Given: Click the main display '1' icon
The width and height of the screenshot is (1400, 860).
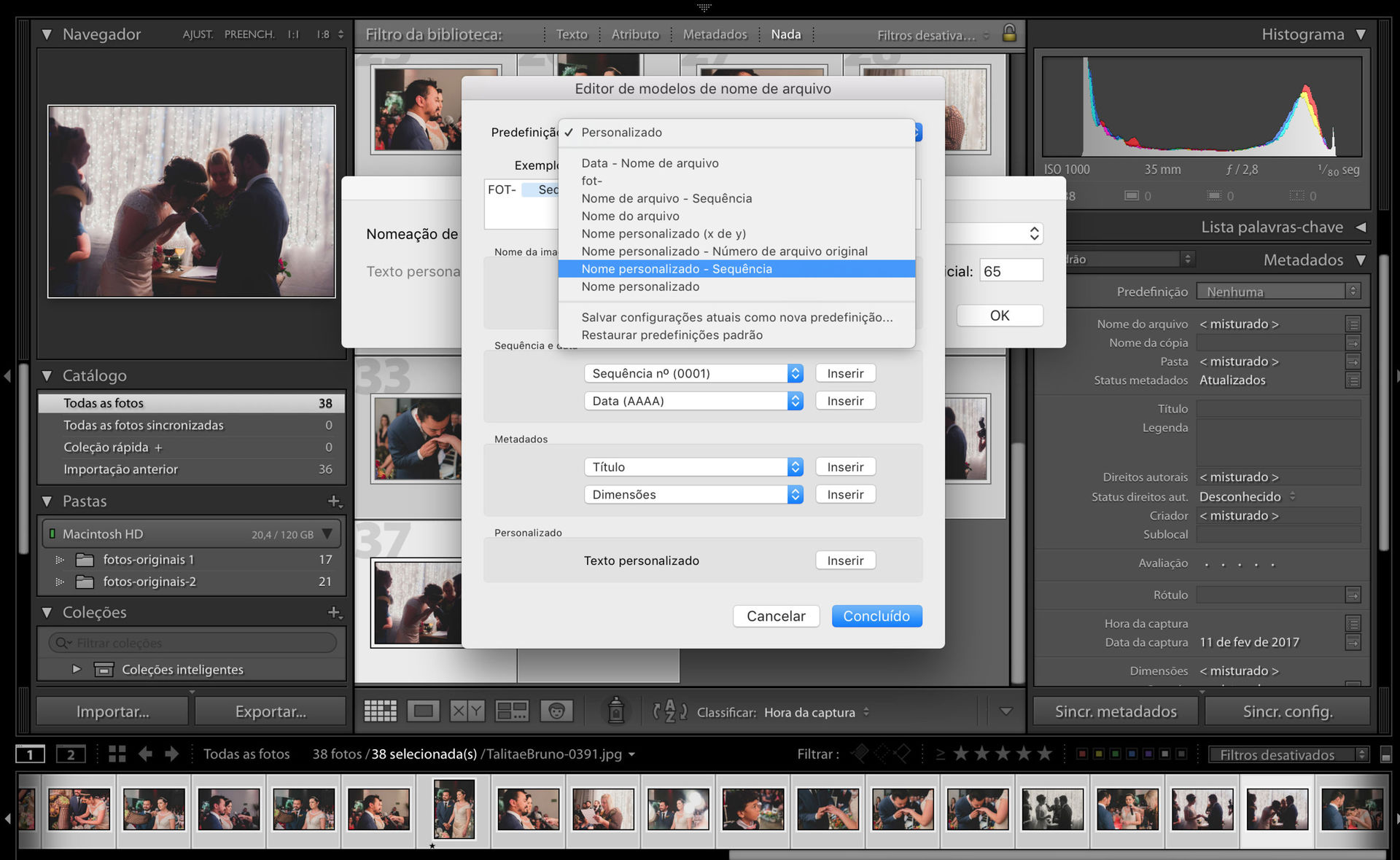Looking at the screenshot, I should pos(30,754).
